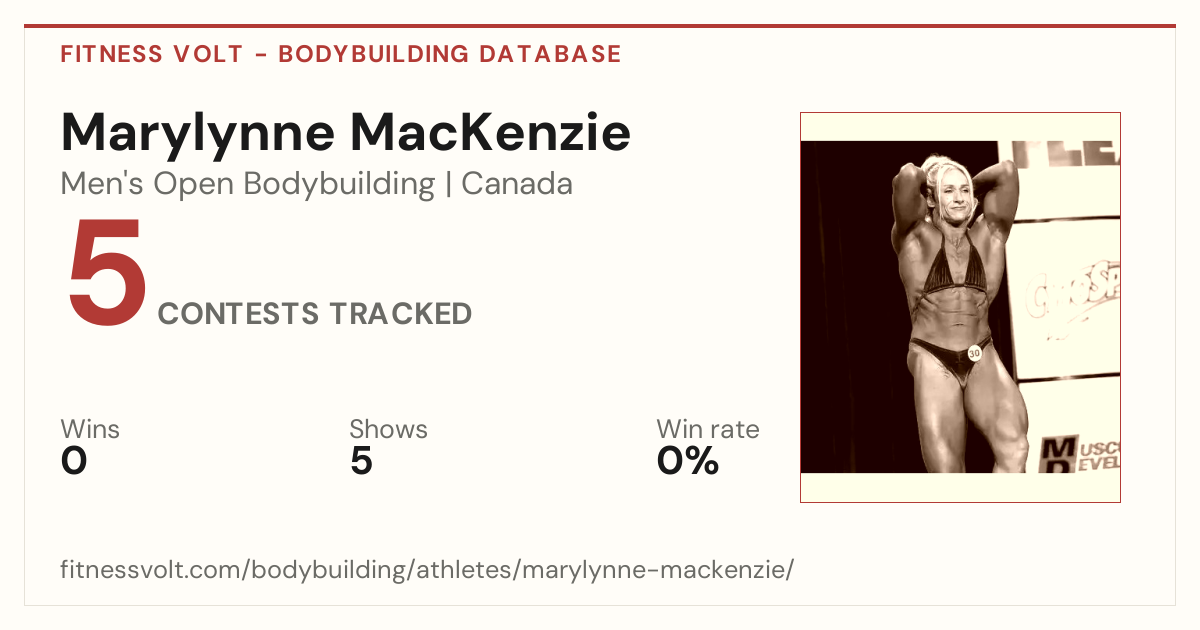1200x630 pixels.
Task: Select the Win rate label
Action: pyautogui.click(x=708, y=429)
